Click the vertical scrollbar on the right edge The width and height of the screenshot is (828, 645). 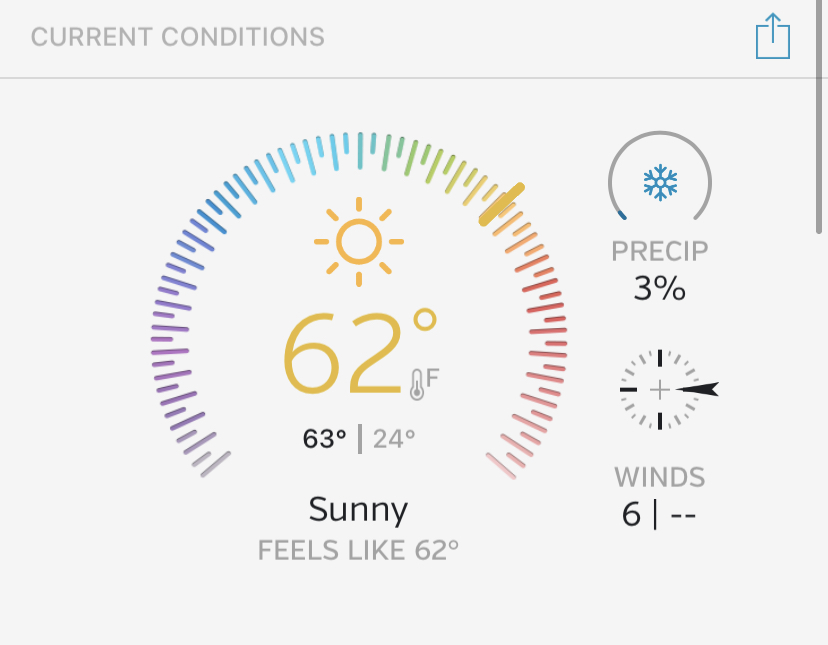[x=818, y=116]
